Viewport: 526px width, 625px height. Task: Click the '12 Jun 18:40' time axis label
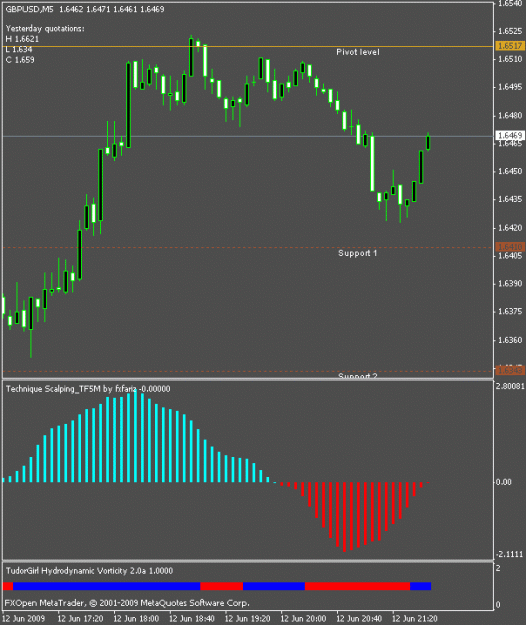[192, 619]
